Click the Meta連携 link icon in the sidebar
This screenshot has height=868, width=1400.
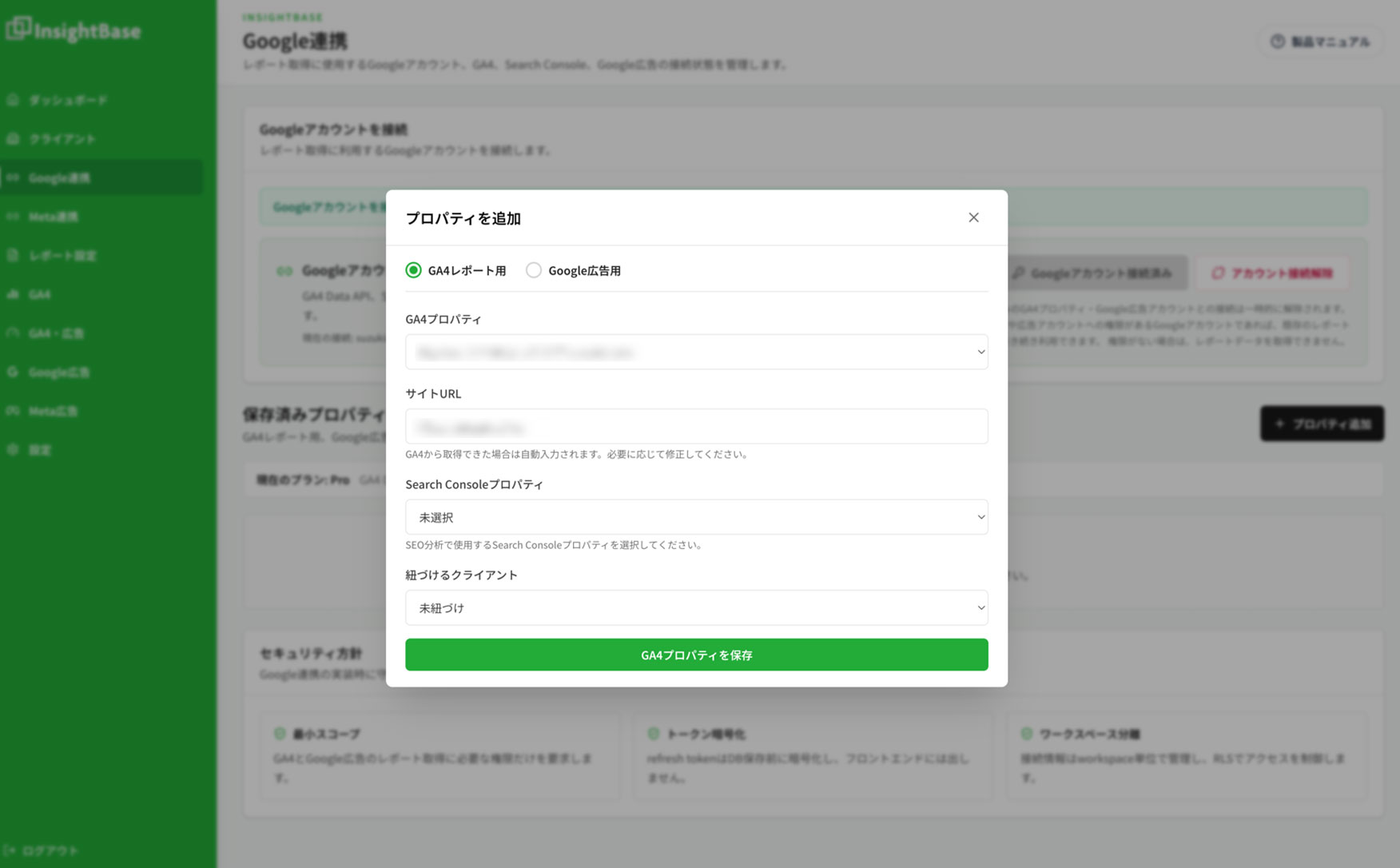(13, 217)
